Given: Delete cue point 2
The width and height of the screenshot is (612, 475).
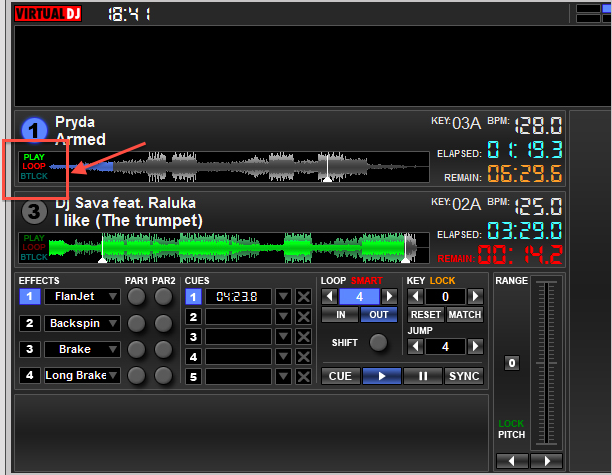Looking at the screenshot, I should 303,317.
